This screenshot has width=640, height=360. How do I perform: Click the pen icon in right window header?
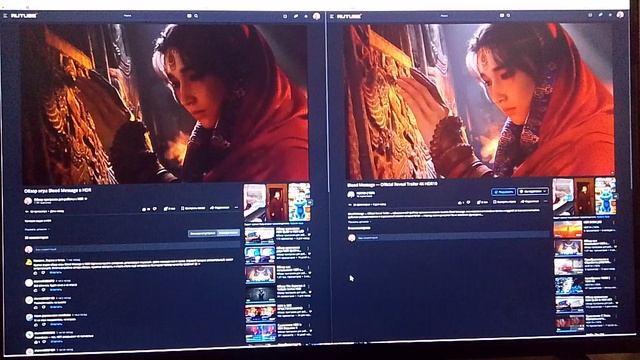pyautogui.click(x=600, y=15)
